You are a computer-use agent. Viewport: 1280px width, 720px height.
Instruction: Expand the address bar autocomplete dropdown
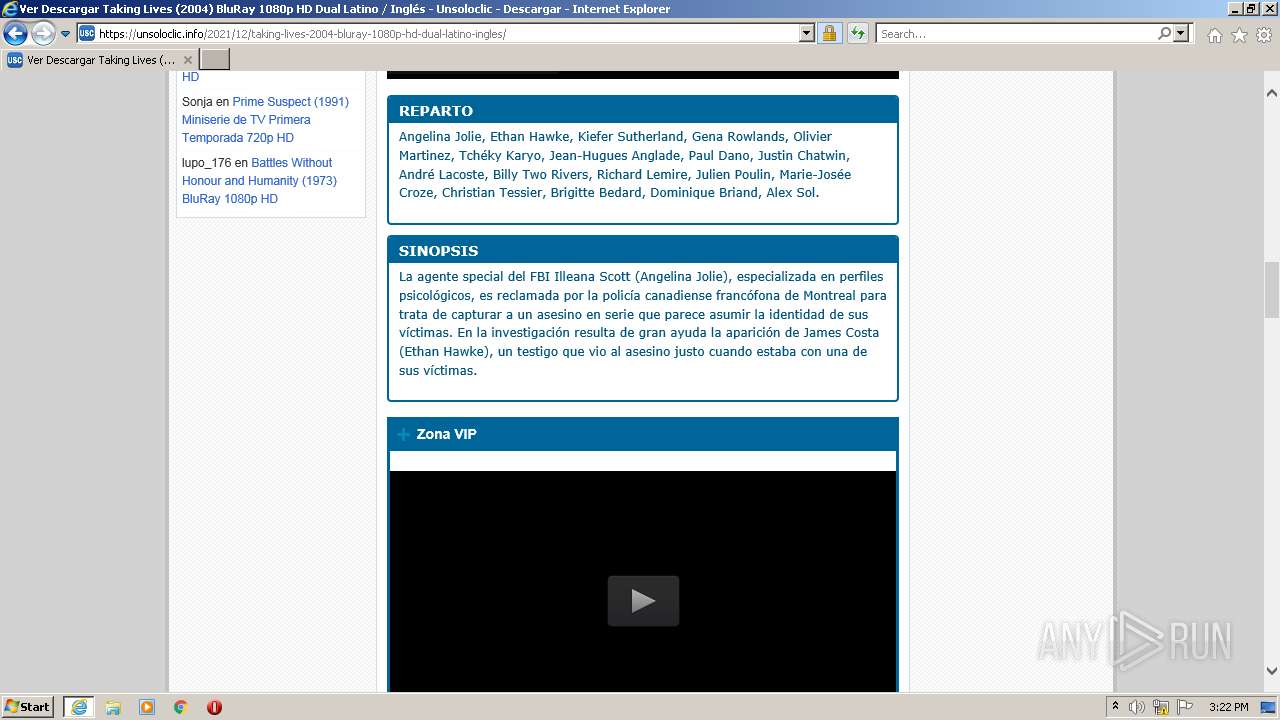click(807, 33)
